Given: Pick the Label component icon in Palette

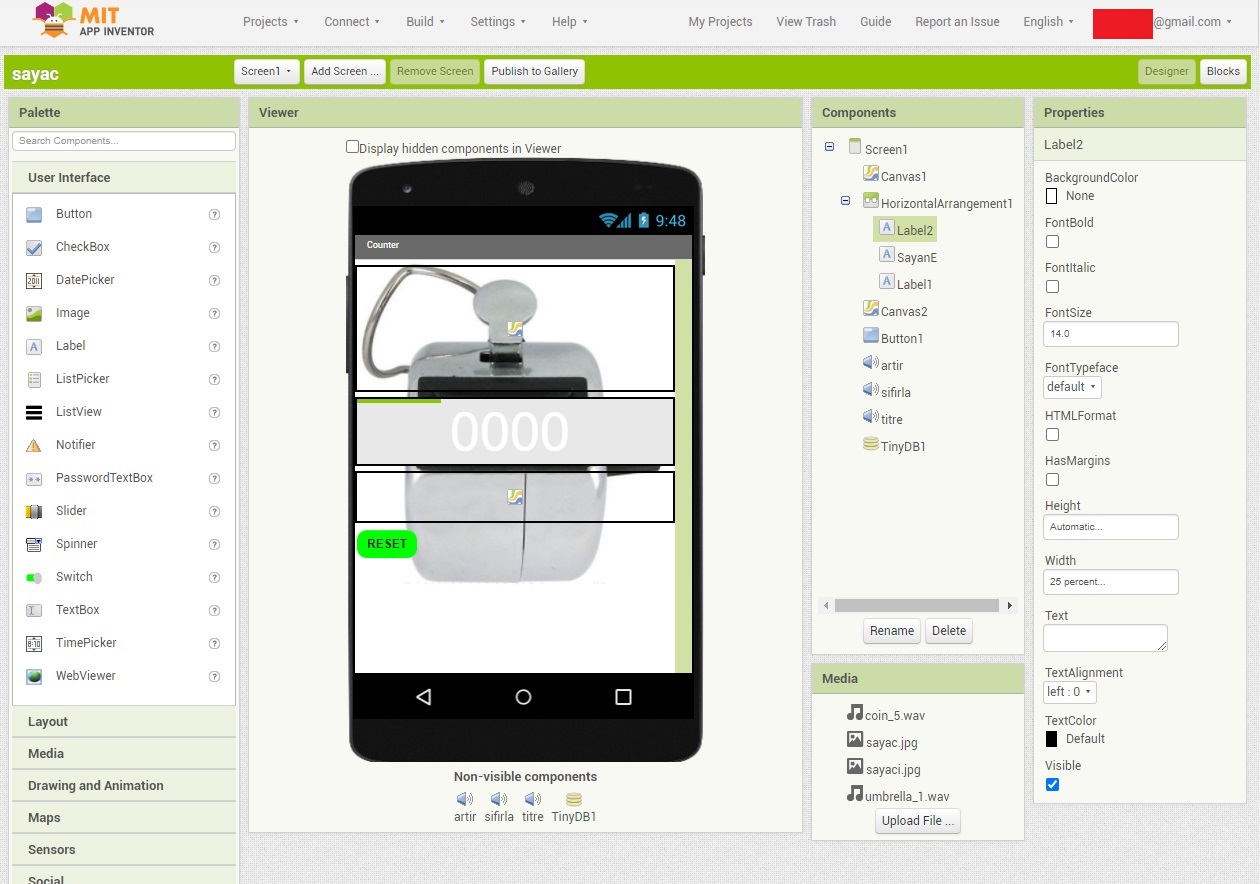Looking at the screenshot, I should click(34, 346).
